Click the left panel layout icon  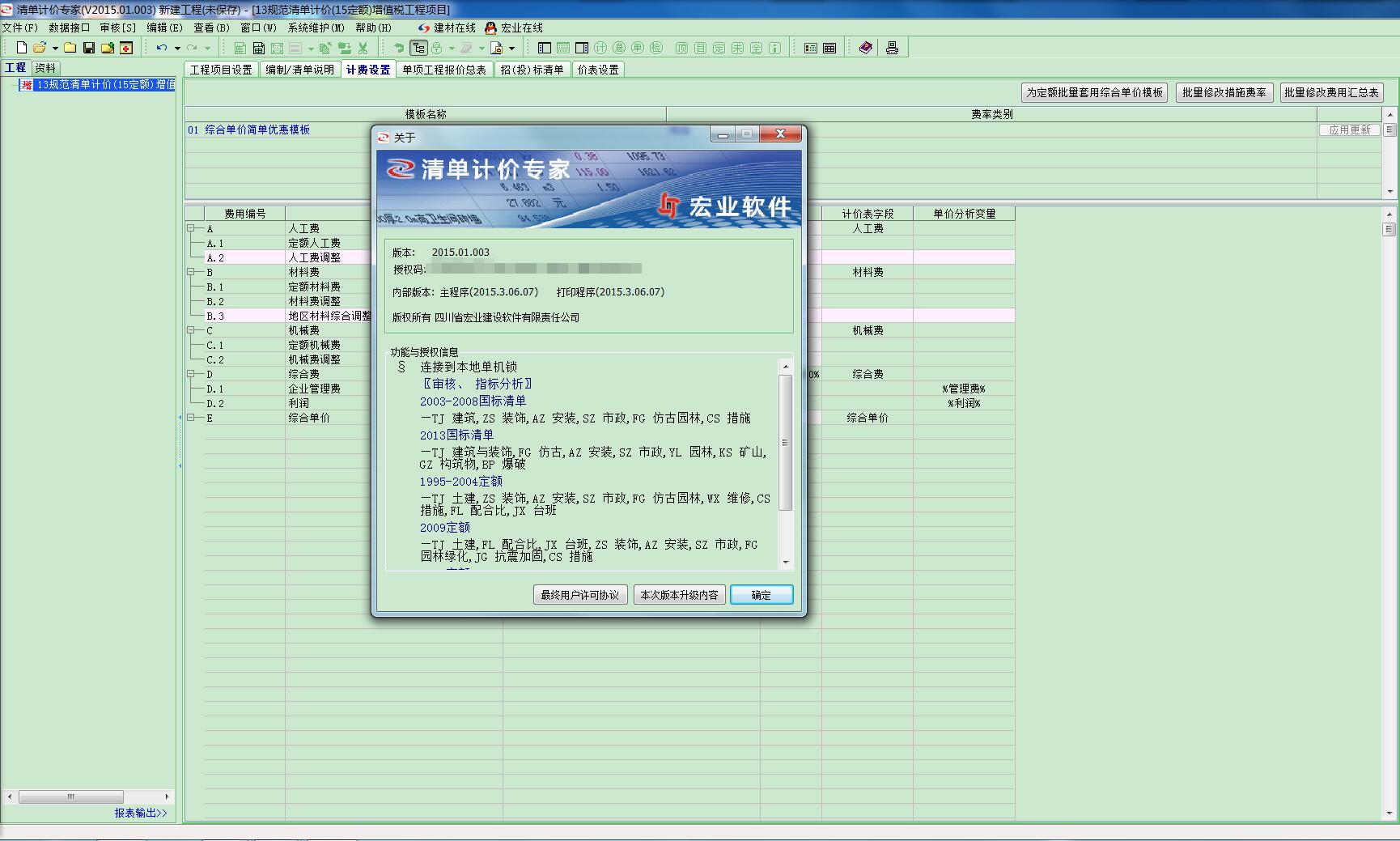[545, 48]
